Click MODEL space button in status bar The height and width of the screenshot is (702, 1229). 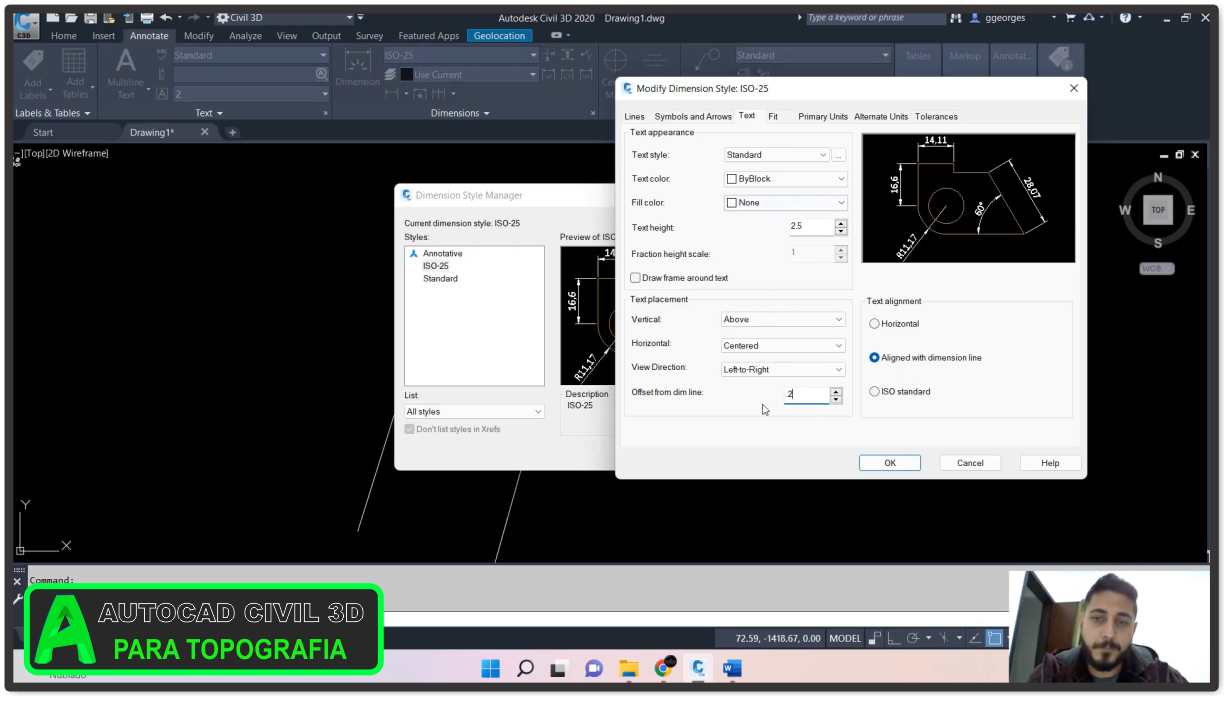click(845, 638)
